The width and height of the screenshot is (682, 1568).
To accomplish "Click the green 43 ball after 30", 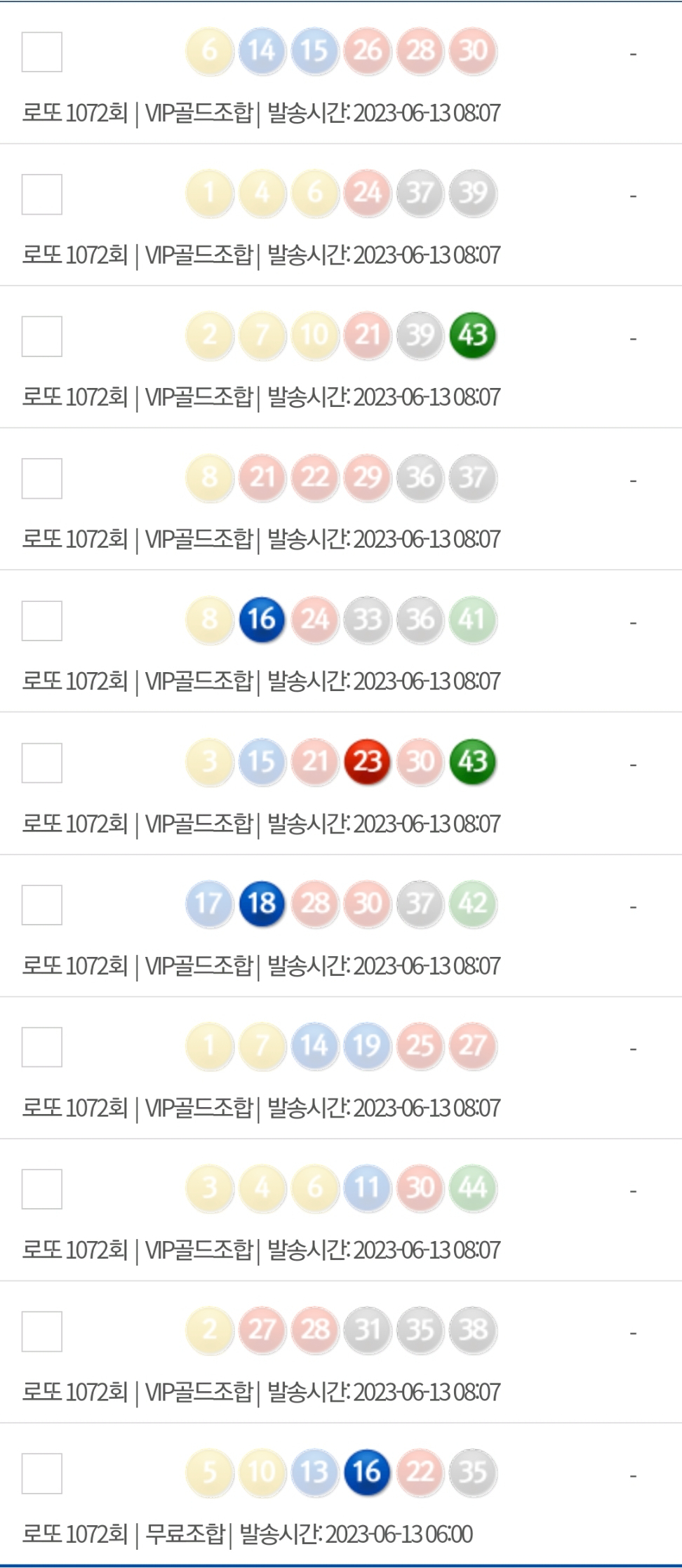I will click(x=473, y=762).
